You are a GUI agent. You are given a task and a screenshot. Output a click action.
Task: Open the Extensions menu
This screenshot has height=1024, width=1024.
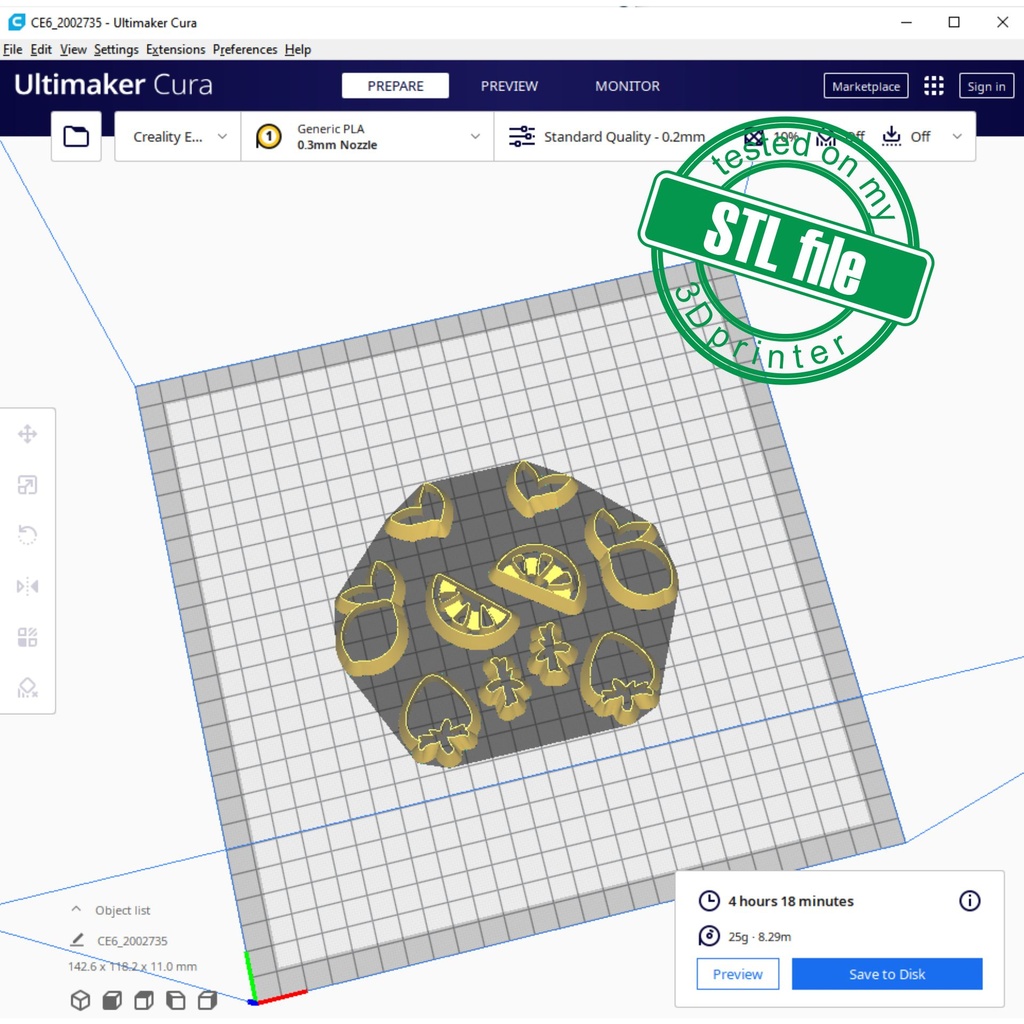175,49
